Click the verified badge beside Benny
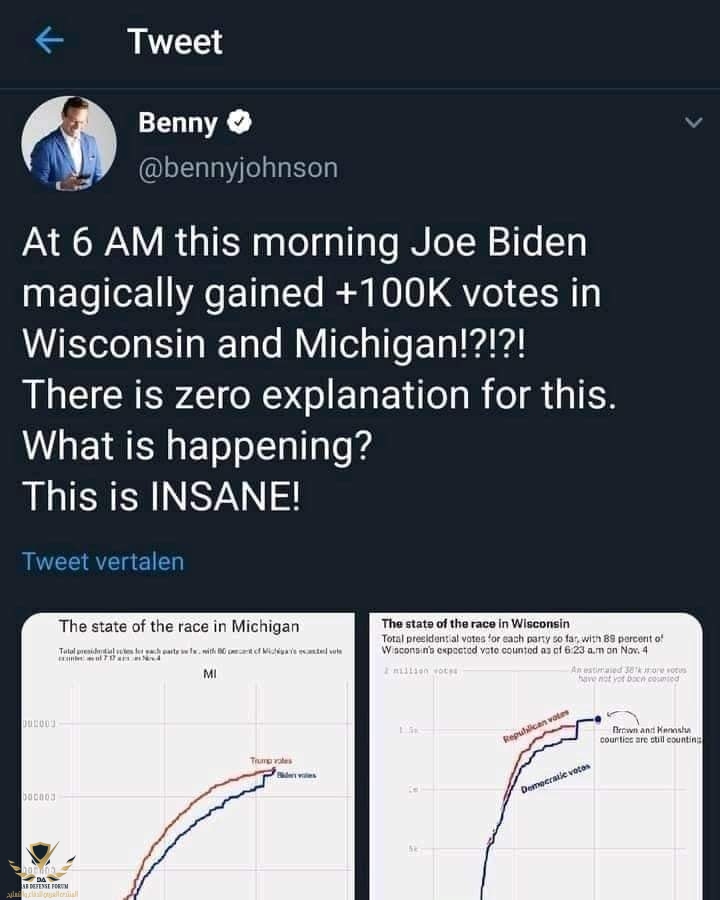720x900 pixels. tap(239, 124)
